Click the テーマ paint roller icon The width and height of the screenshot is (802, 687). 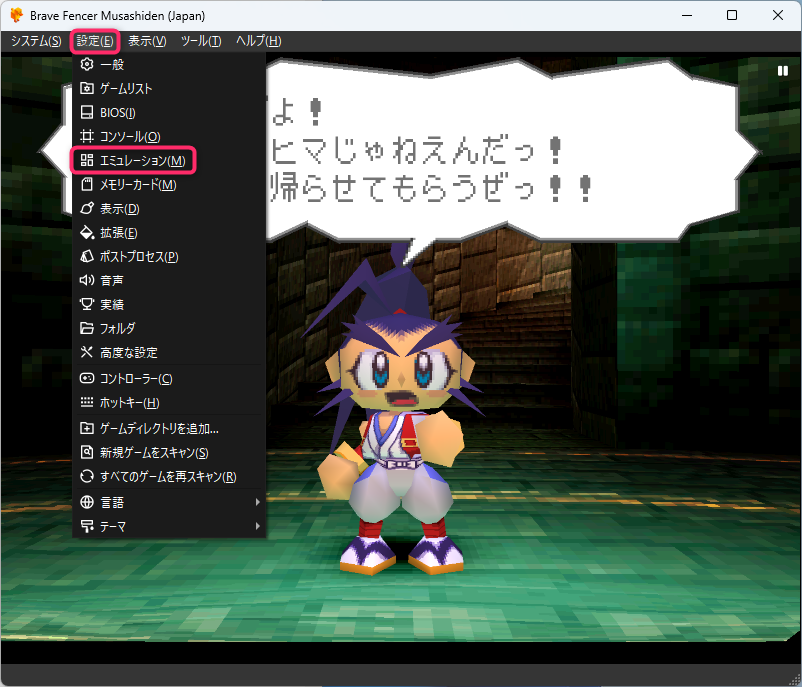click(x=87, y=526)
